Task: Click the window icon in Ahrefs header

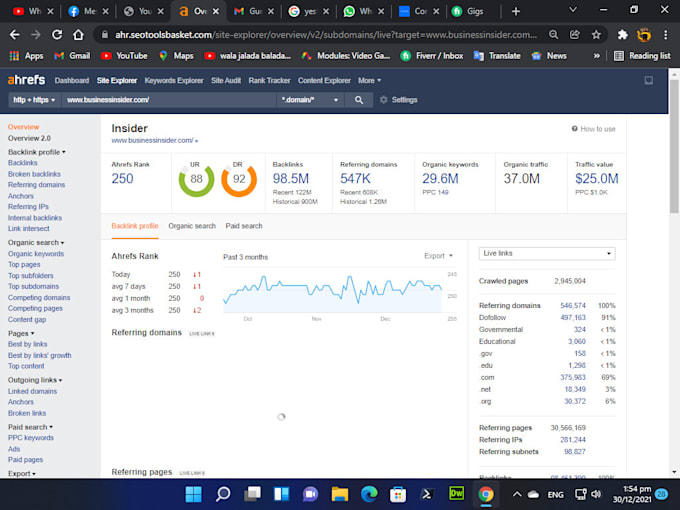Action: point(649,80)
